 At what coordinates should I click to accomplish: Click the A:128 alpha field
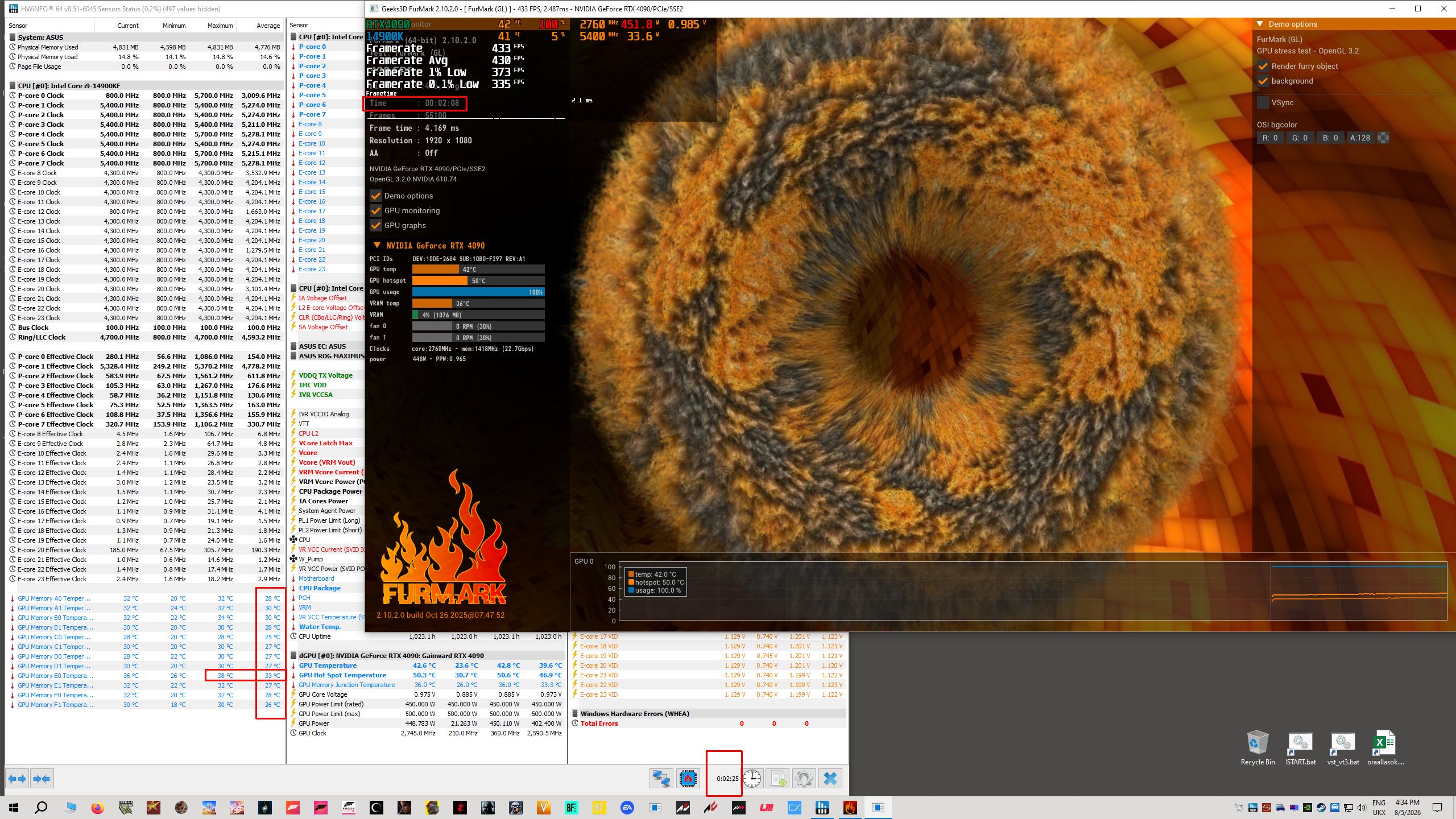(x=1360, y=138)
